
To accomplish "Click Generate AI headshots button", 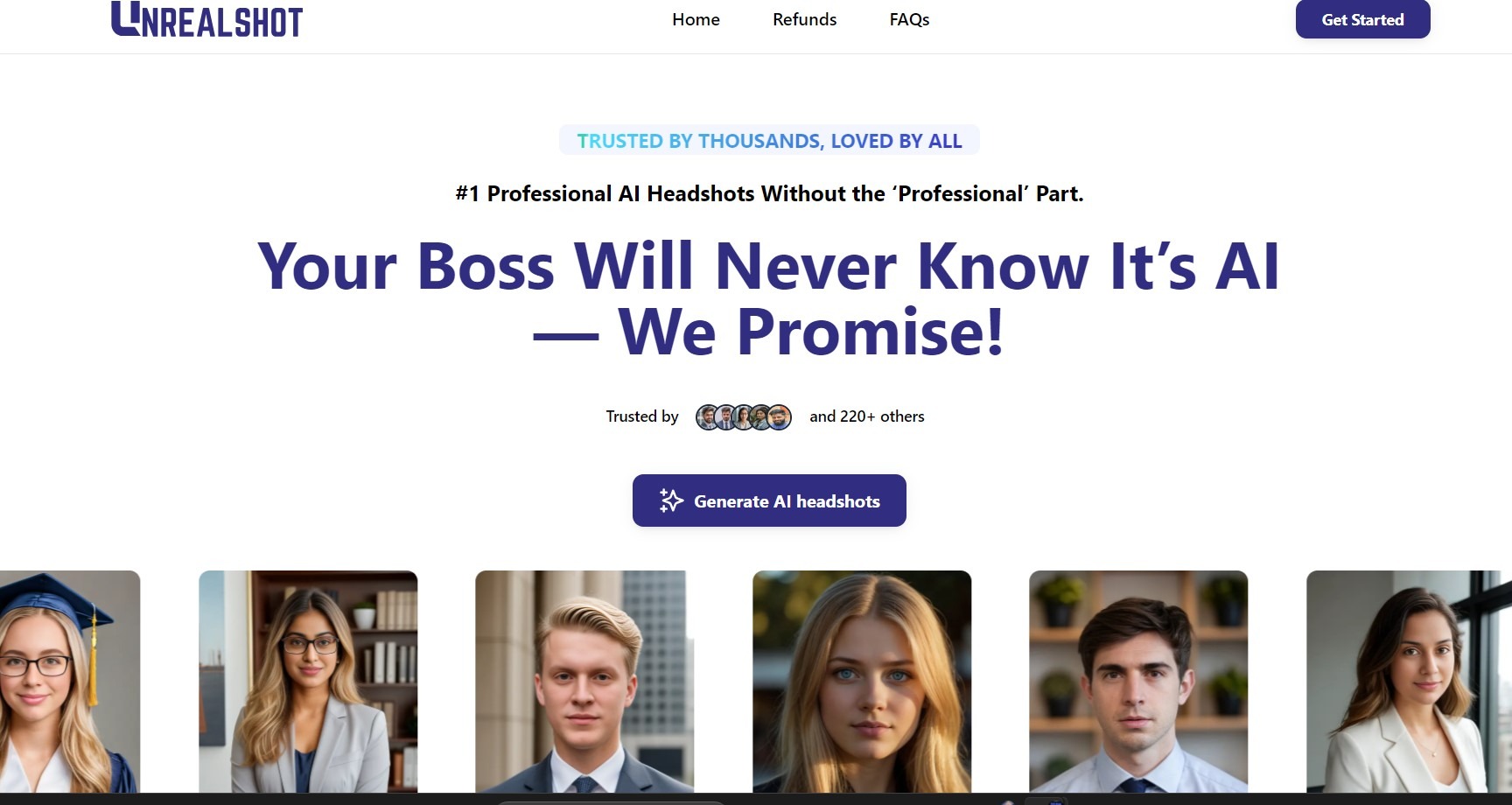I will (769, 500).
